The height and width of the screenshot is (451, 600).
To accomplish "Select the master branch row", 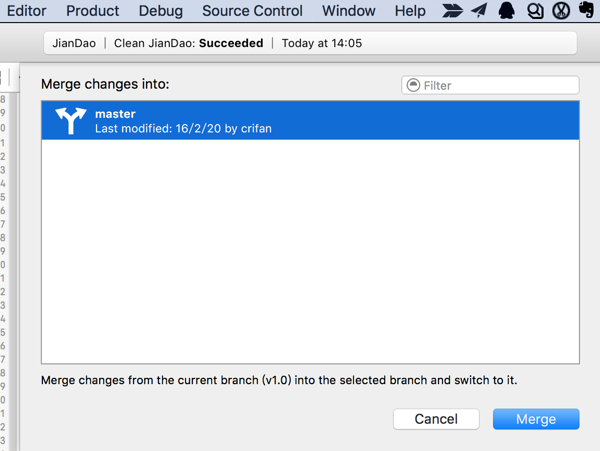I will tap(310, 121).
